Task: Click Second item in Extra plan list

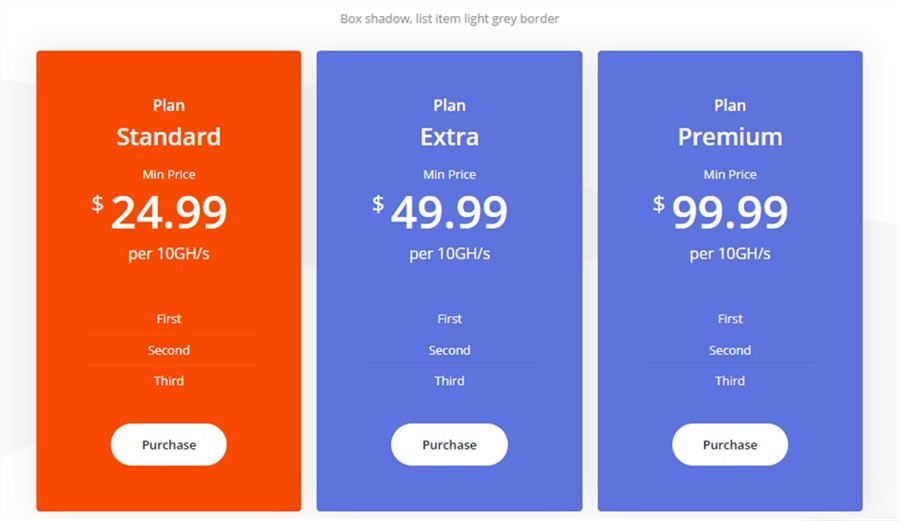Action: (449, 350)
